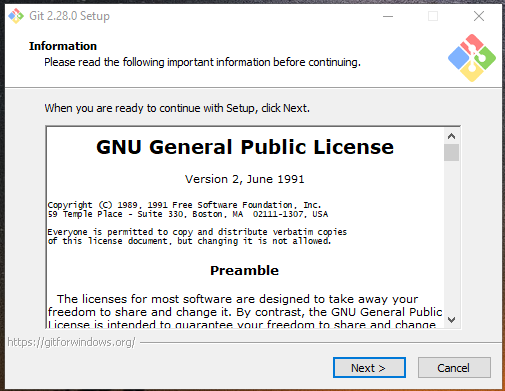Screen dimensions: 505x391
Task: Click the 'Information' heading
Action: tap(63, 46)
